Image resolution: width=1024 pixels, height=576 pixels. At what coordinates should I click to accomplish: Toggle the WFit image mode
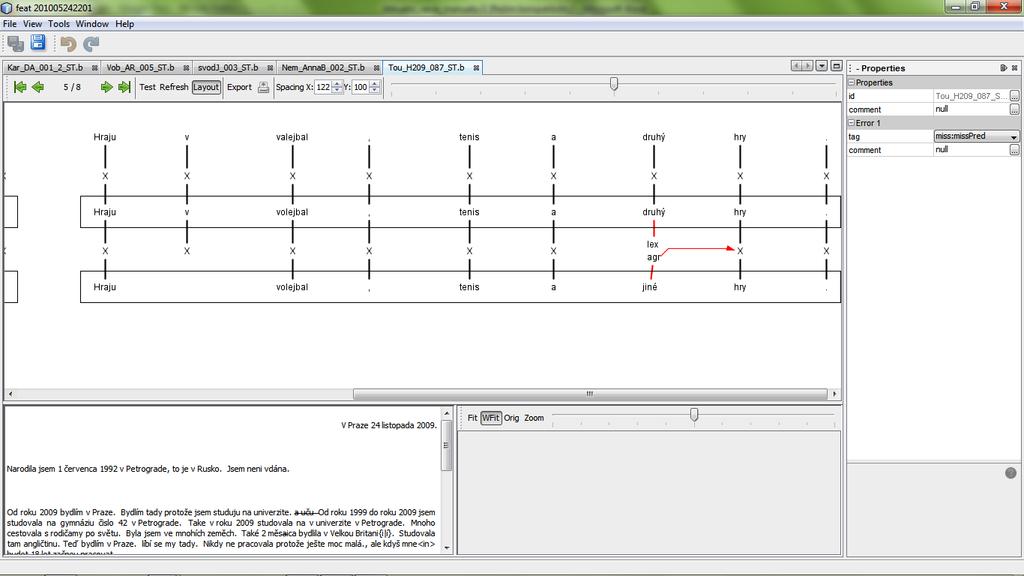[490, 418]
